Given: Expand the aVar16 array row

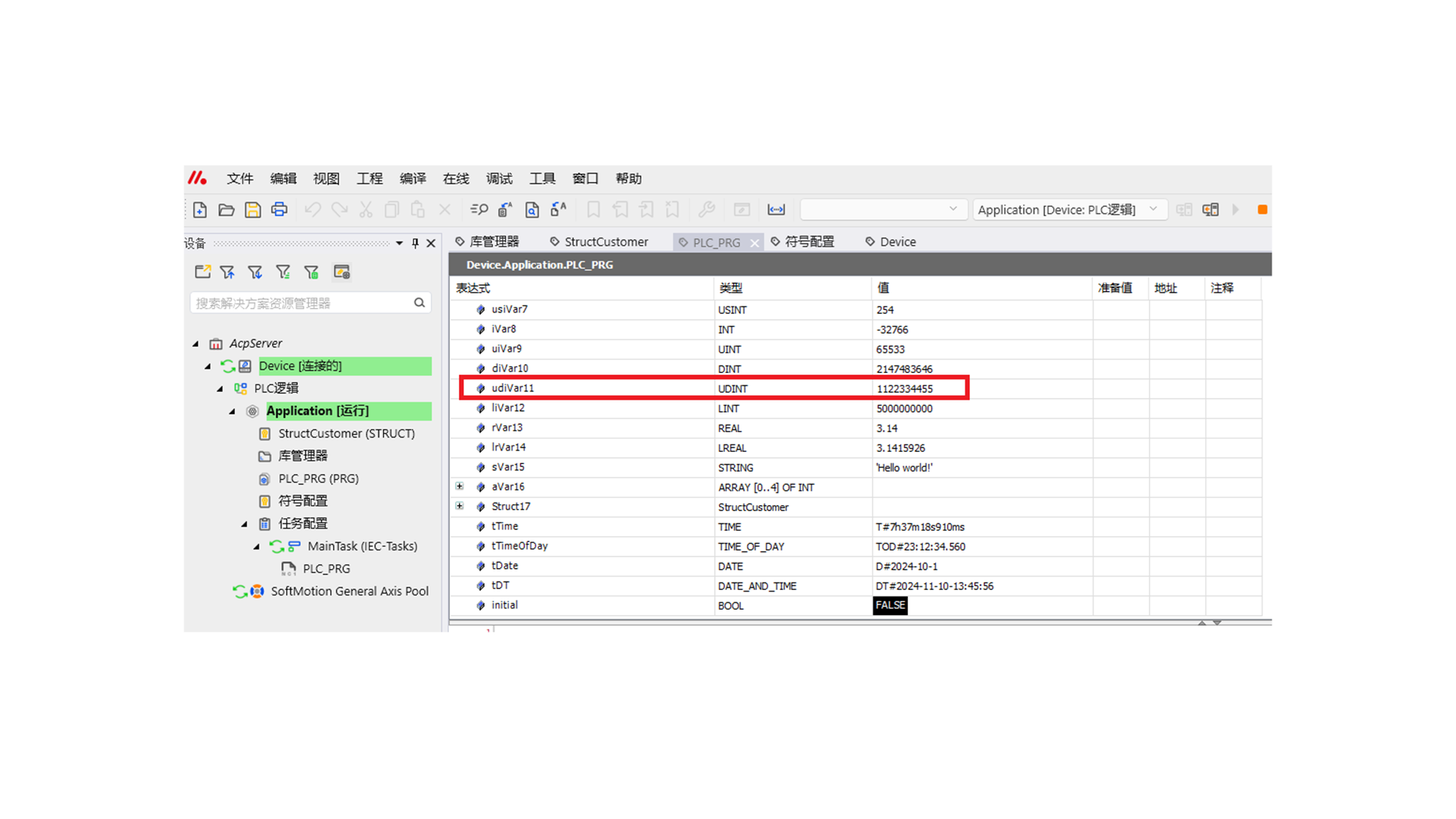Looking at the screenshot, I should pos(460,487).
